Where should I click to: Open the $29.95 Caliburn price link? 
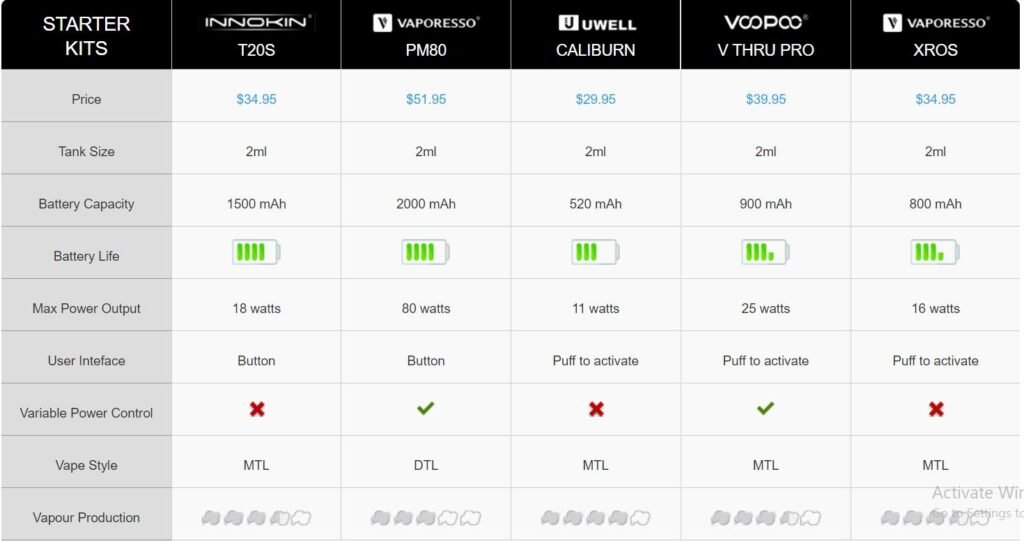(596, 99)
